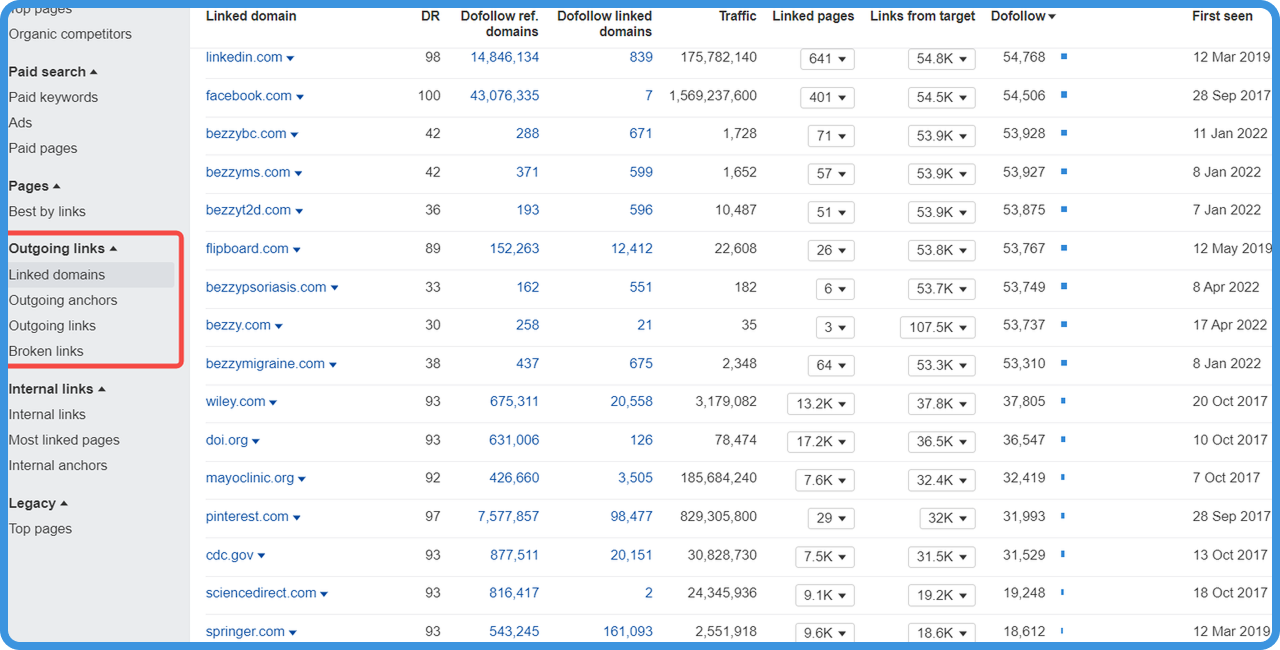Open 98,477 dofollow linked domains for pinterest.com
Image resolution: width=1280 pixels, height=650 pixels.
(x=632, y=517)
